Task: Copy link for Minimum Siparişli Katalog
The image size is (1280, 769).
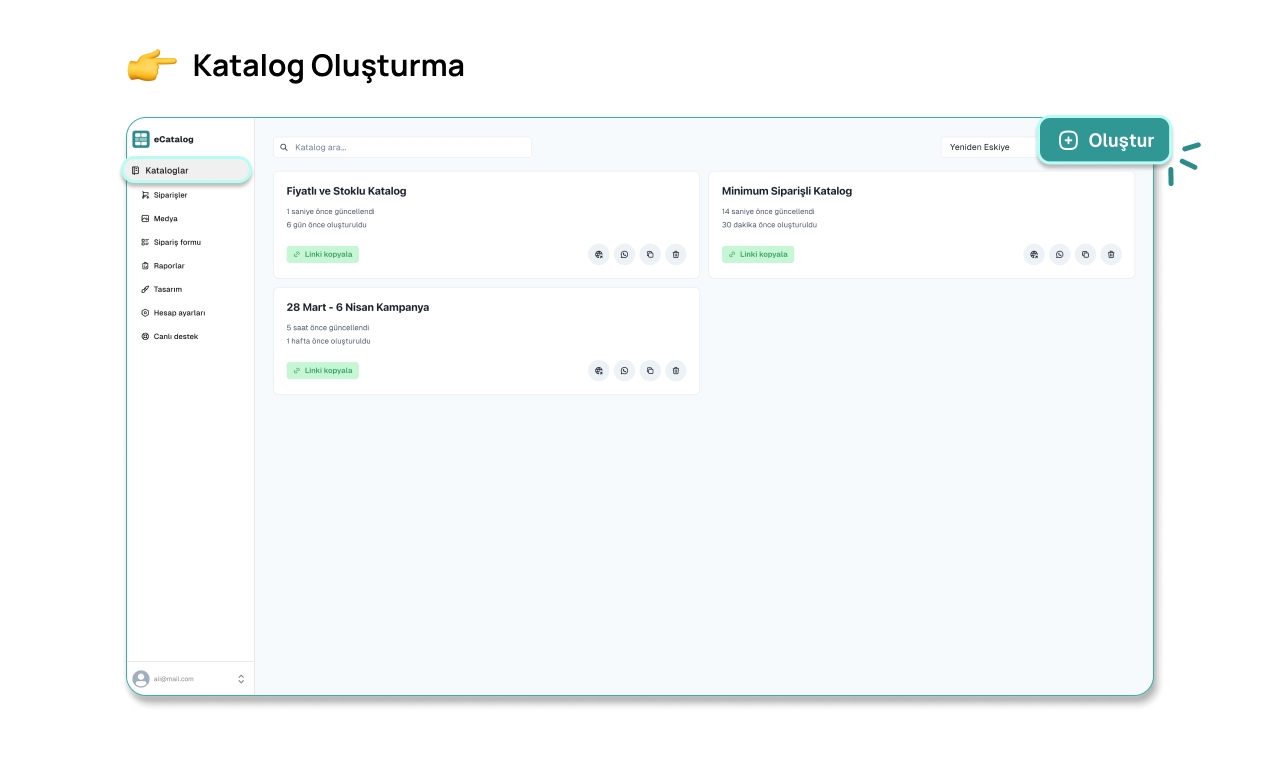Action: pyautogui.click(x=758, y=255)
